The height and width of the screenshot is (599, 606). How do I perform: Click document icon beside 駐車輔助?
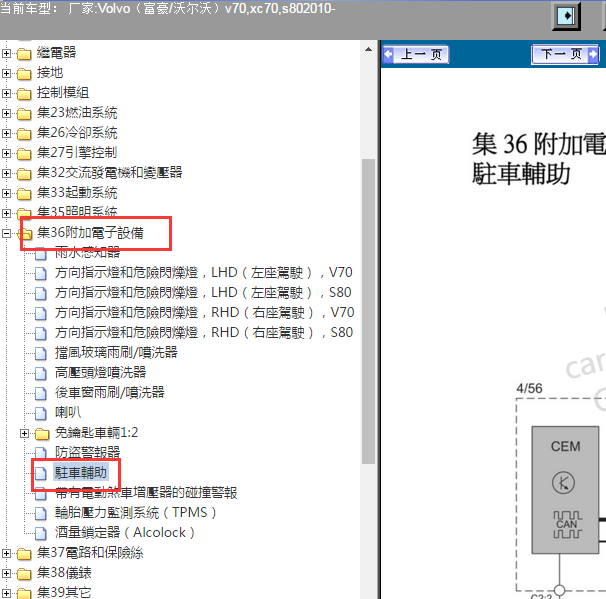[x=41, y=473]
